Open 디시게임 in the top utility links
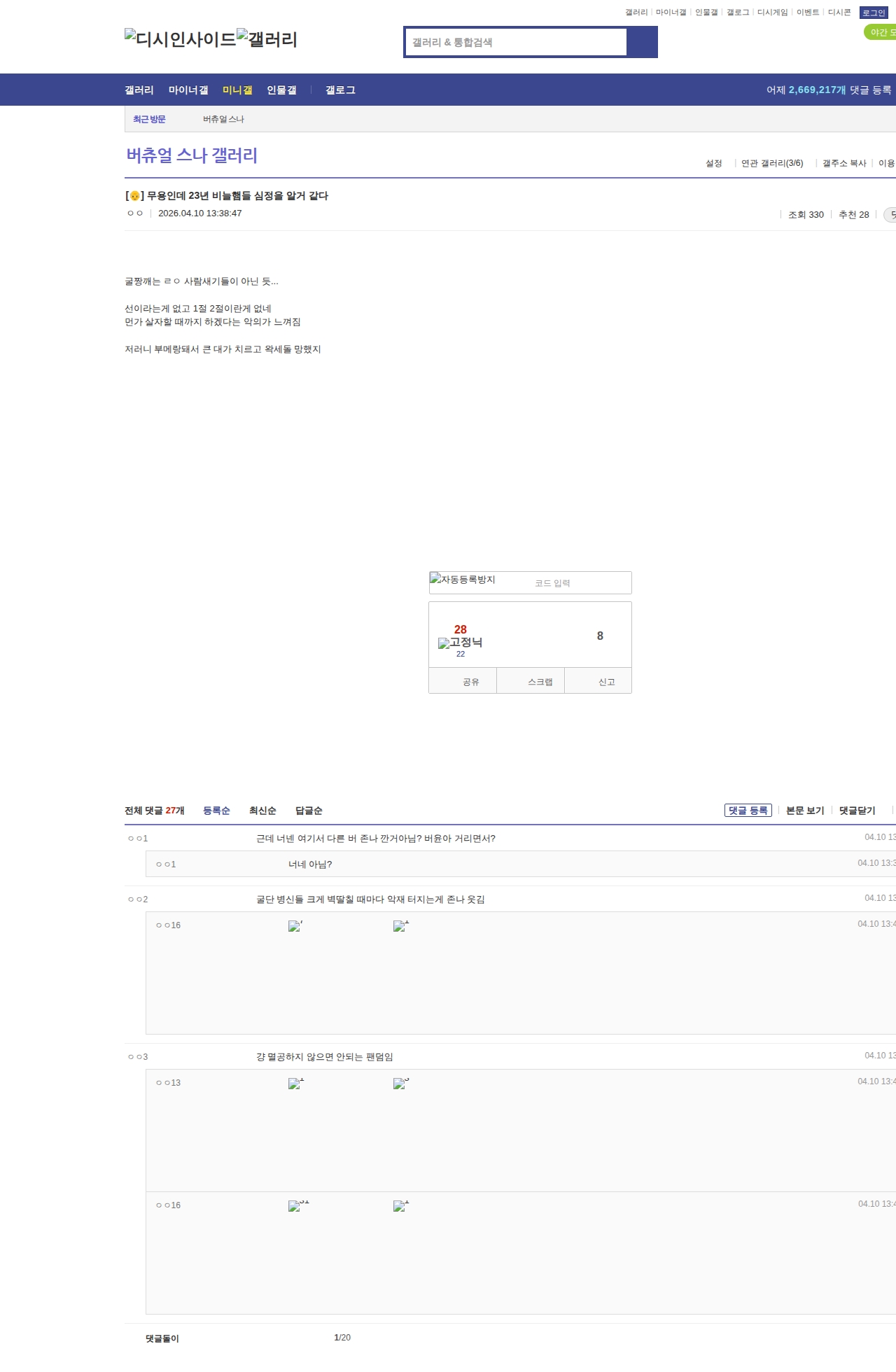Image resolution: width=896 pixels, height=1372 pixels. pyautogui.click(x=773, y=13)
